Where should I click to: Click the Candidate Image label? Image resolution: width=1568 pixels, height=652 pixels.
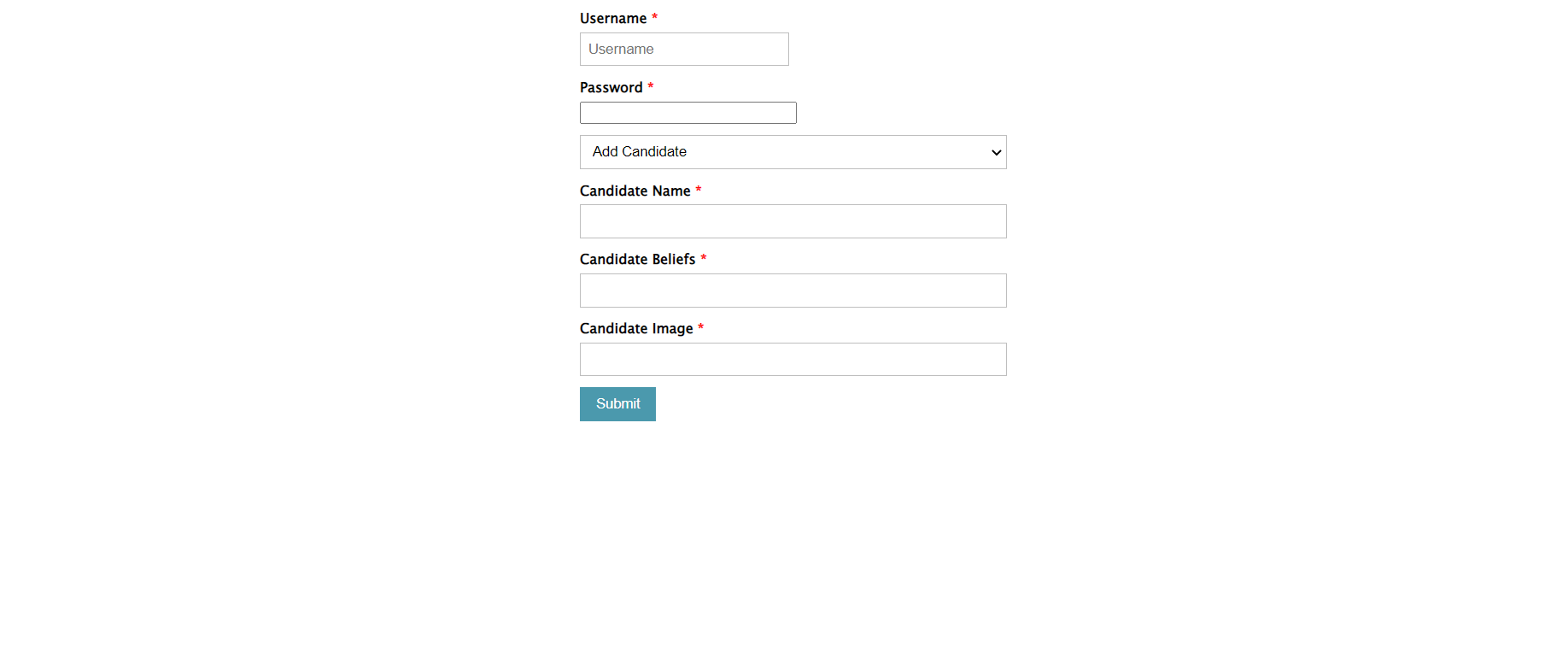[636, 329]
